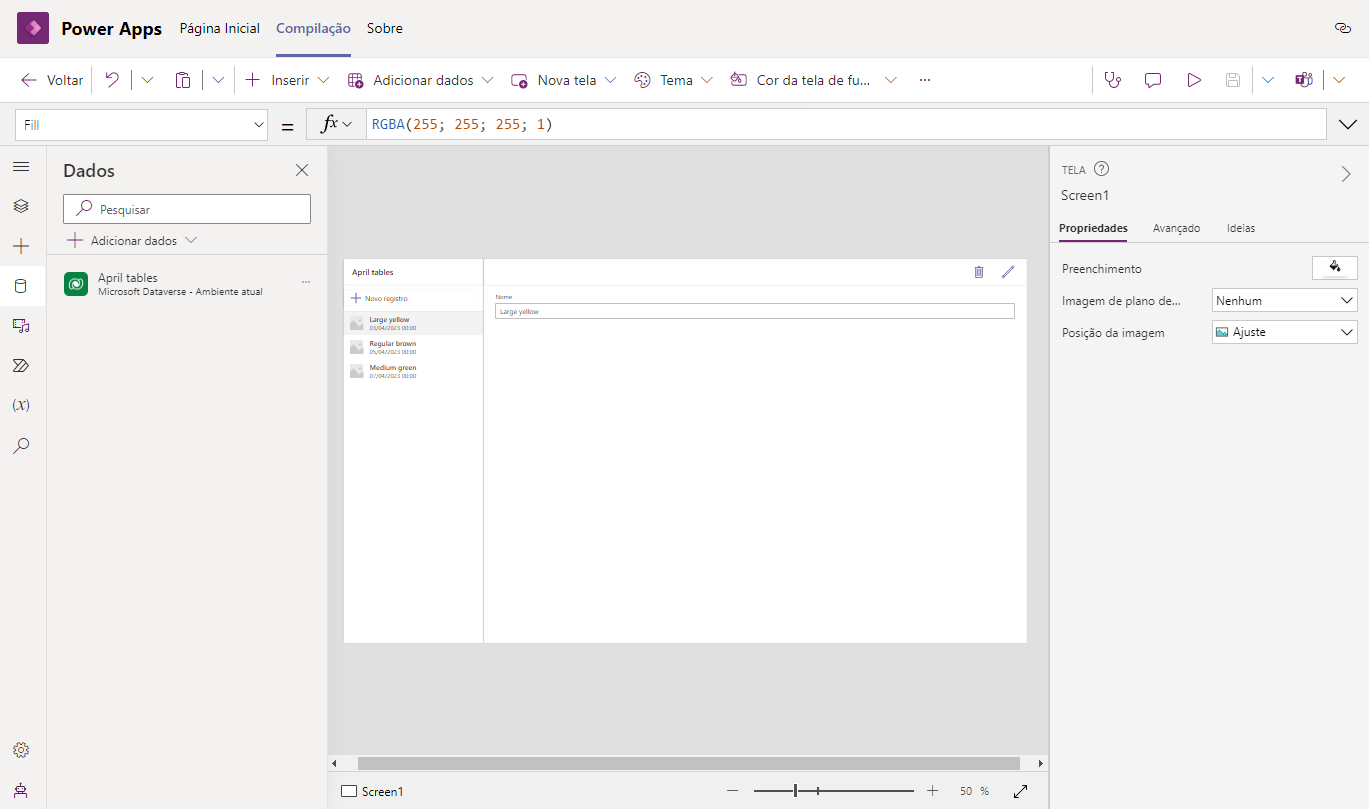Open the toolbar overflow ellipsis menu
The width and height of the screenshot is (1369, 809).
(x=925, y=80)
